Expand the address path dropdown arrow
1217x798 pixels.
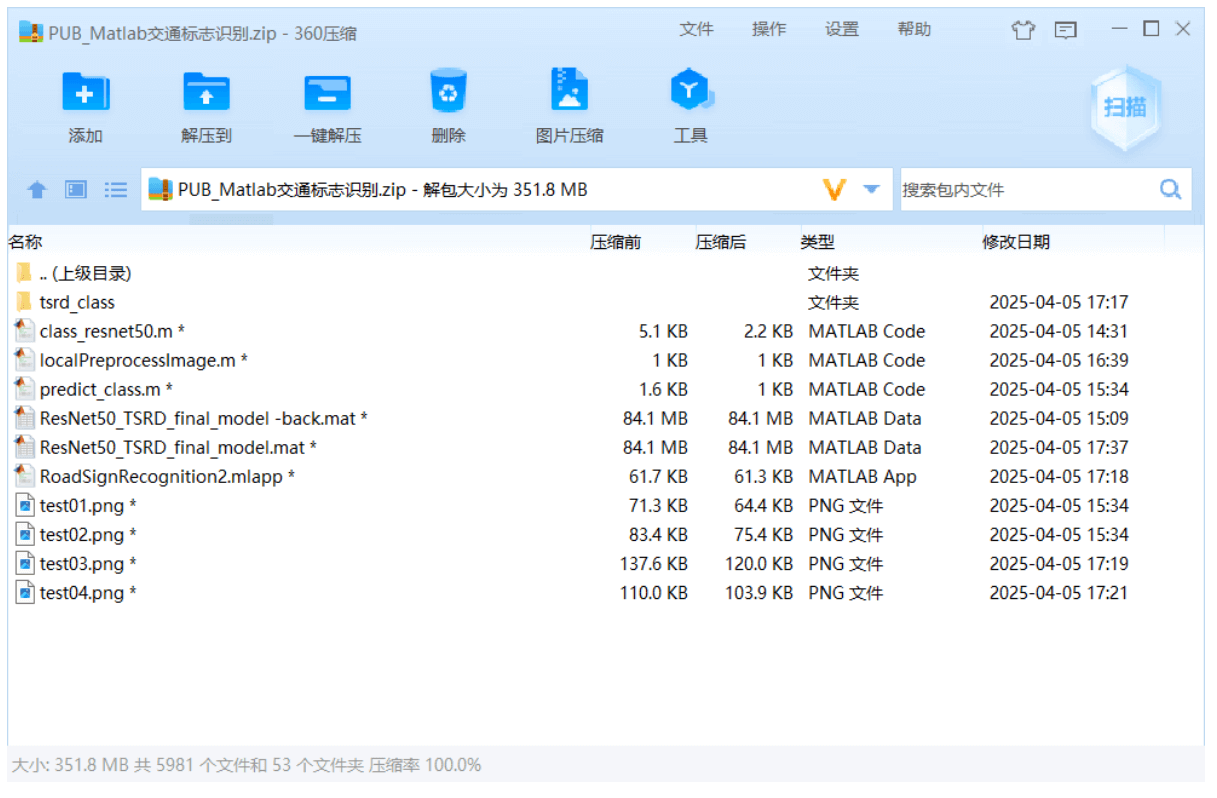tap(871, 189)
